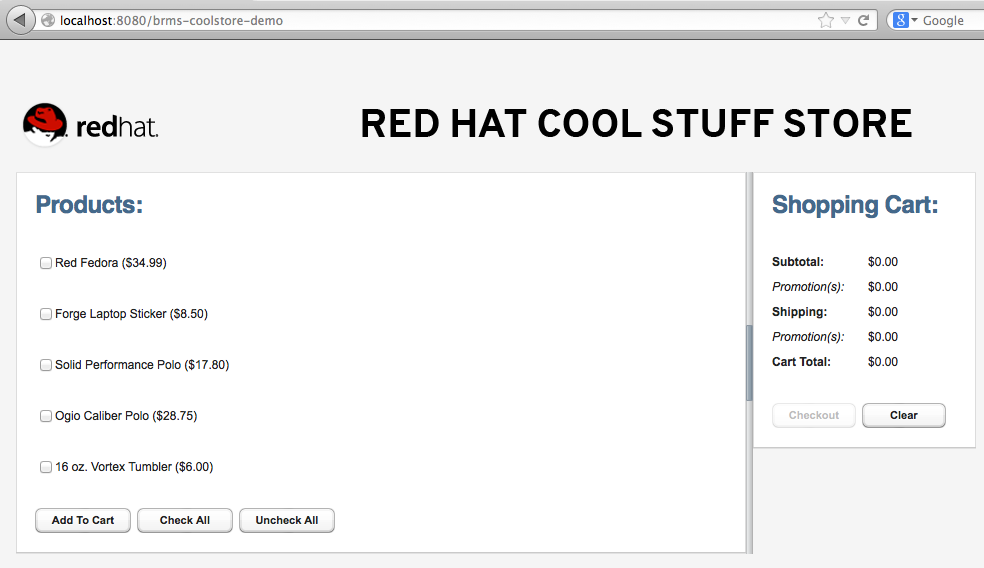This screenshot has width=984, height=568.
Task: Reload the page with the refresh icon
Action: point(864,21)
